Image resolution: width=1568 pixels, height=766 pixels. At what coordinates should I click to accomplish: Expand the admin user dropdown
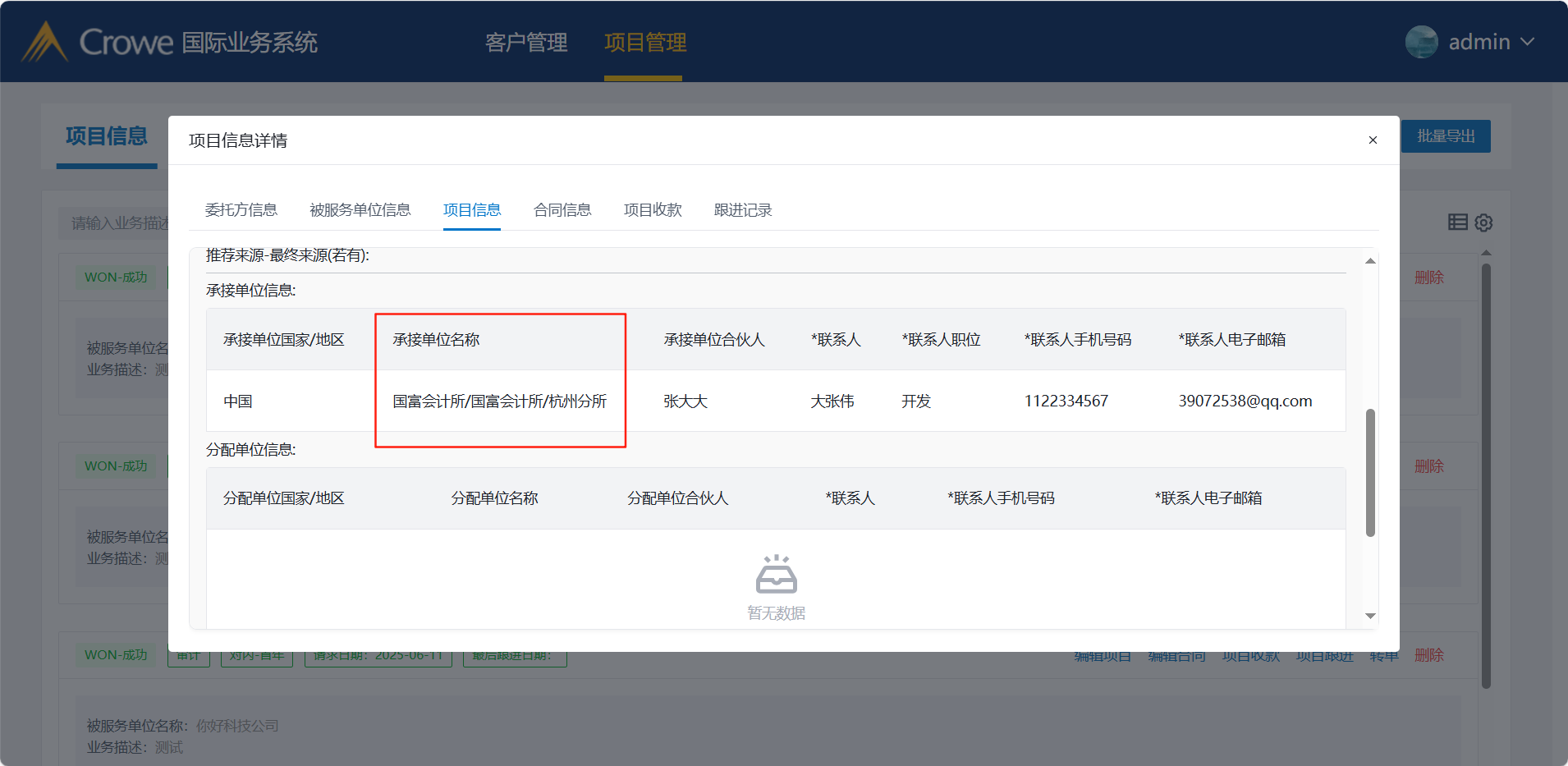click(x=1527, y=42)
